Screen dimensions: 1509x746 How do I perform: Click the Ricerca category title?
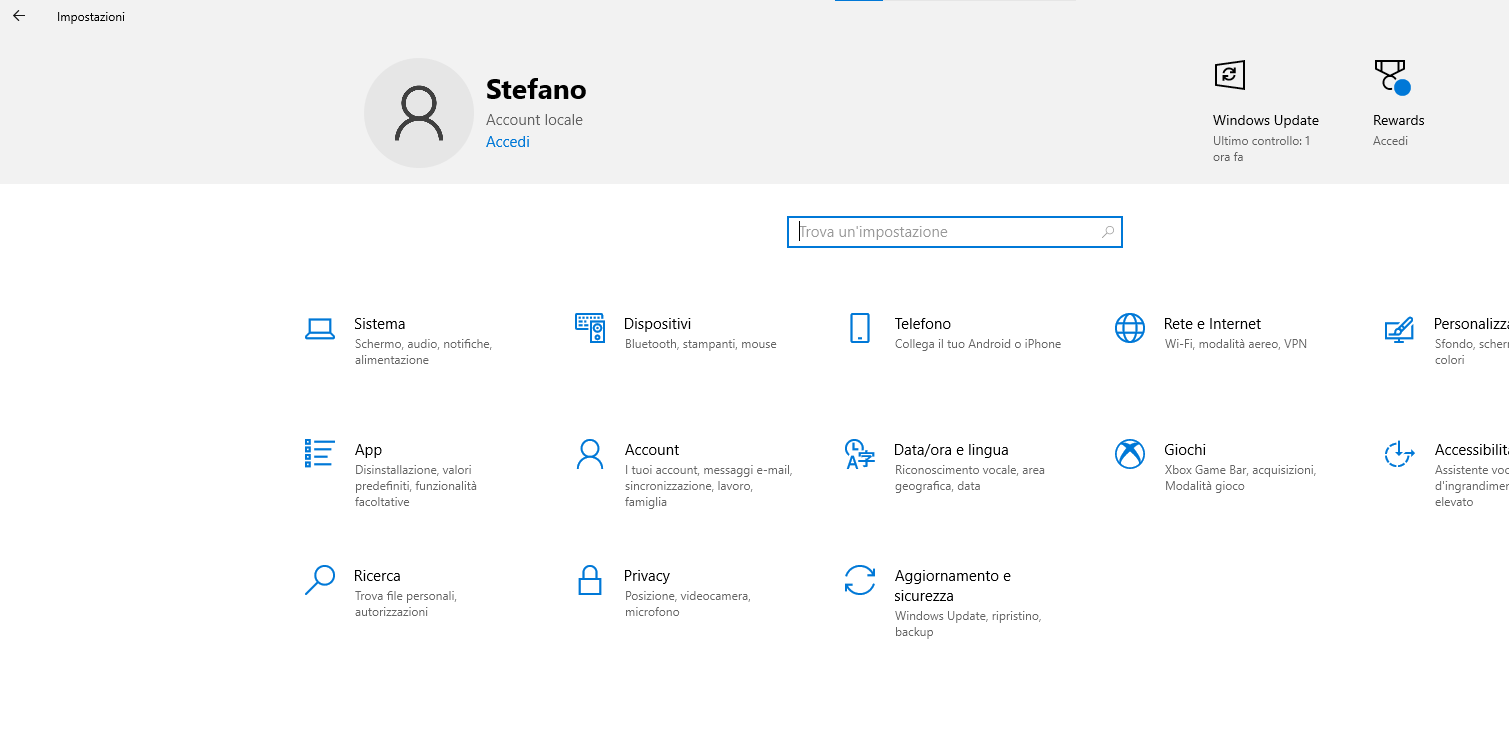pos(377,576)
